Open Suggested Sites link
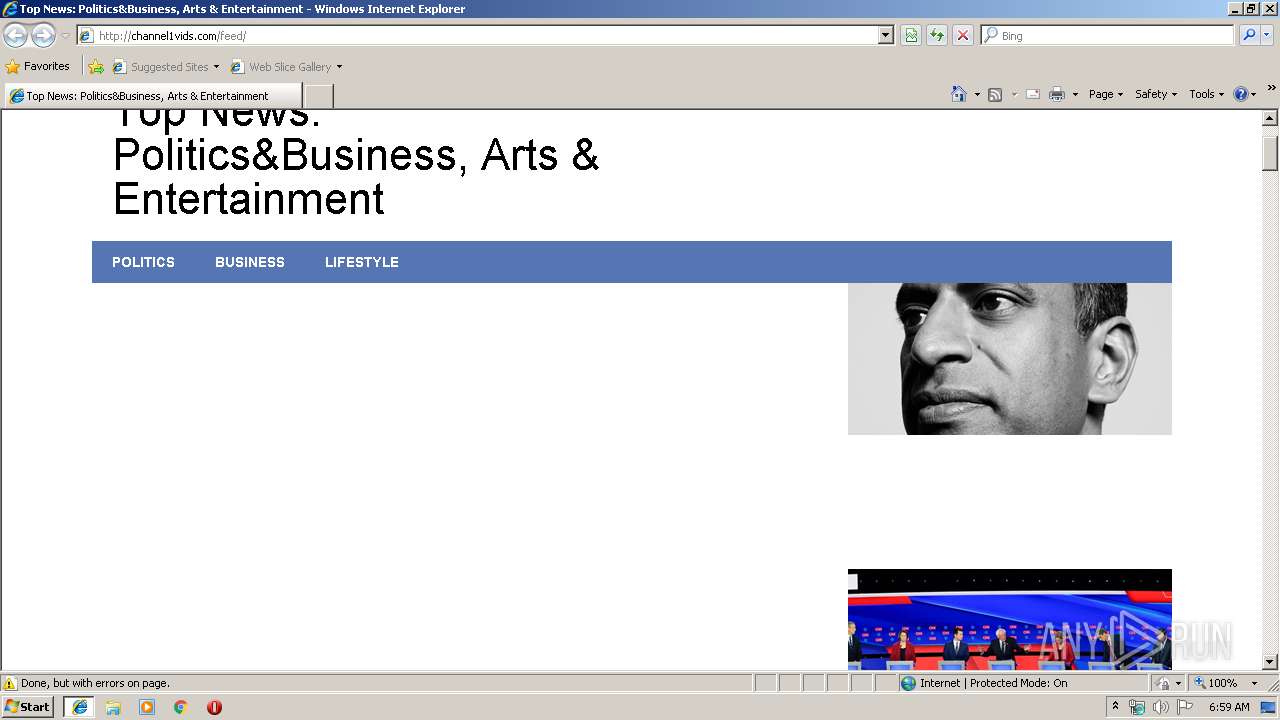The height and width of the screenshot is (720, 1280). point(165,67)
